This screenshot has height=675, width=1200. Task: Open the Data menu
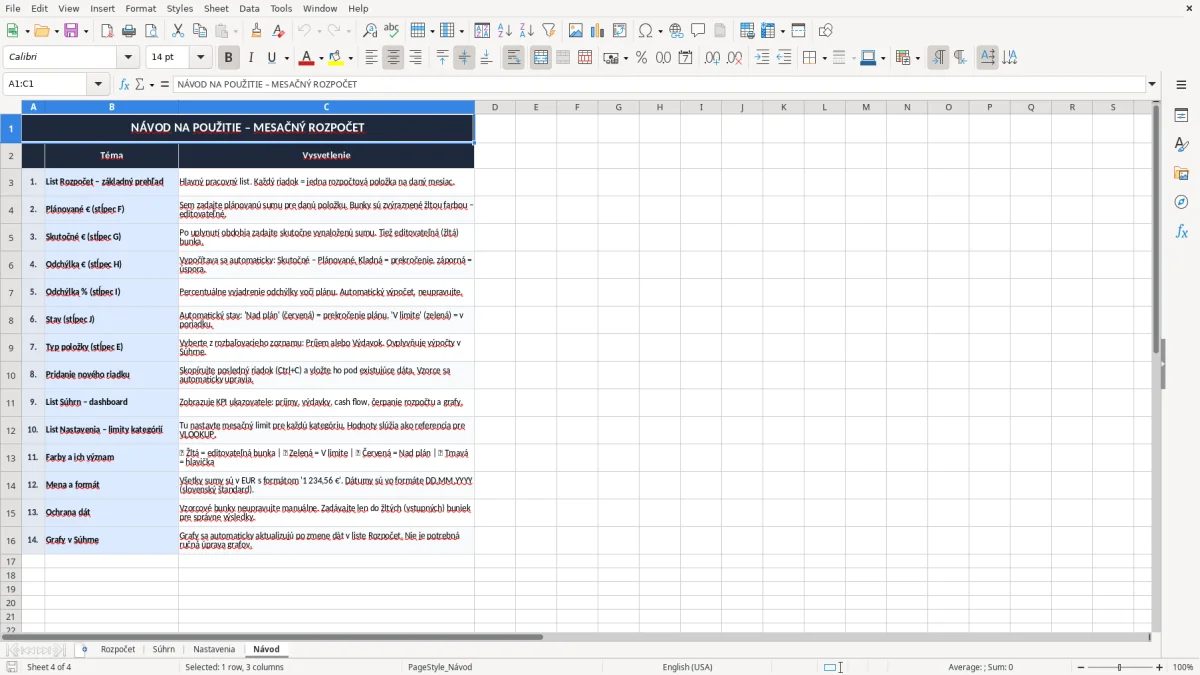(249, 8)
